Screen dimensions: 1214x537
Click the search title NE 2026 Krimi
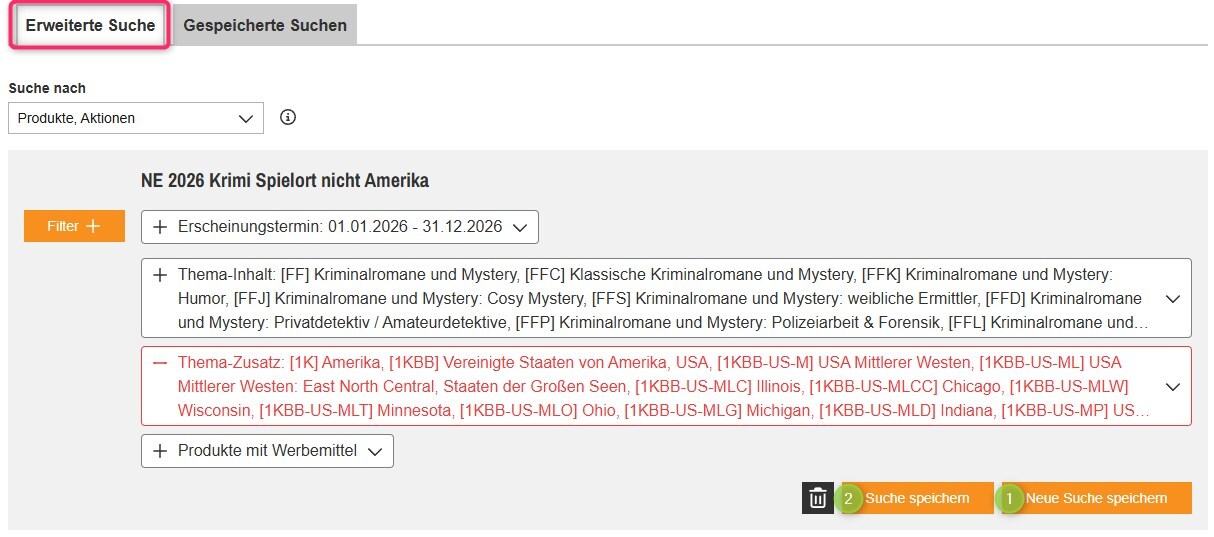click(285, 181)
